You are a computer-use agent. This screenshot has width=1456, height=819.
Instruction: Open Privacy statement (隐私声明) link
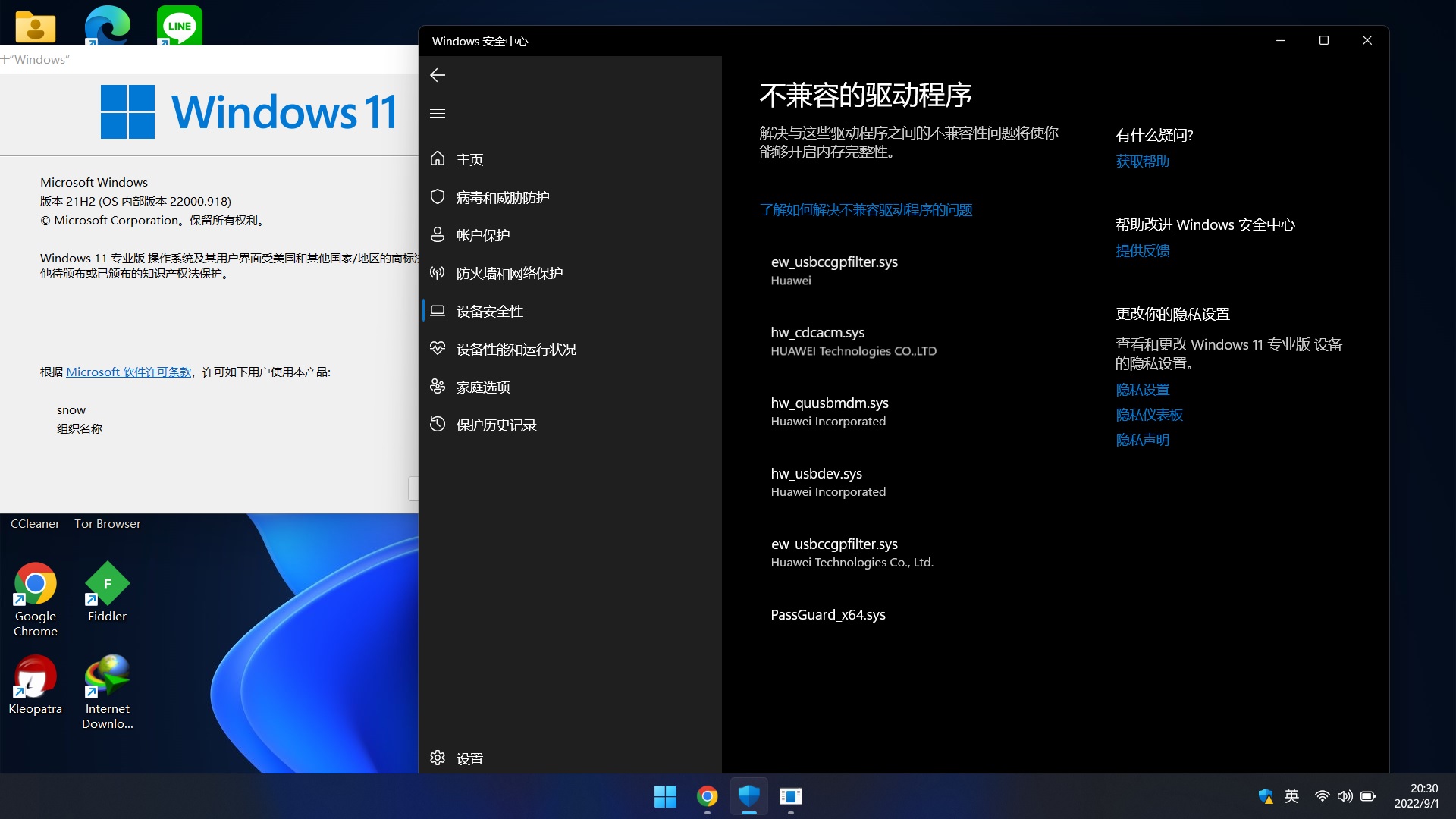point(1143,440)
